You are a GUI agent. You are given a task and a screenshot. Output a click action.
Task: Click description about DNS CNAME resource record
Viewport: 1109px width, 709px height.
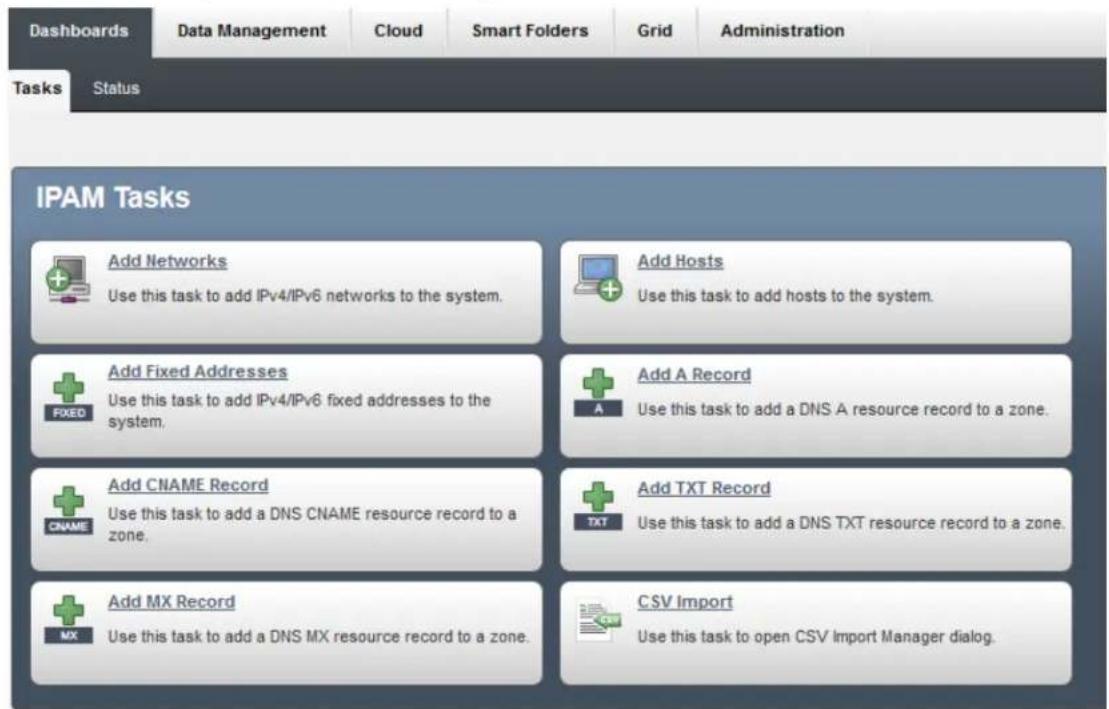(312, 524)
